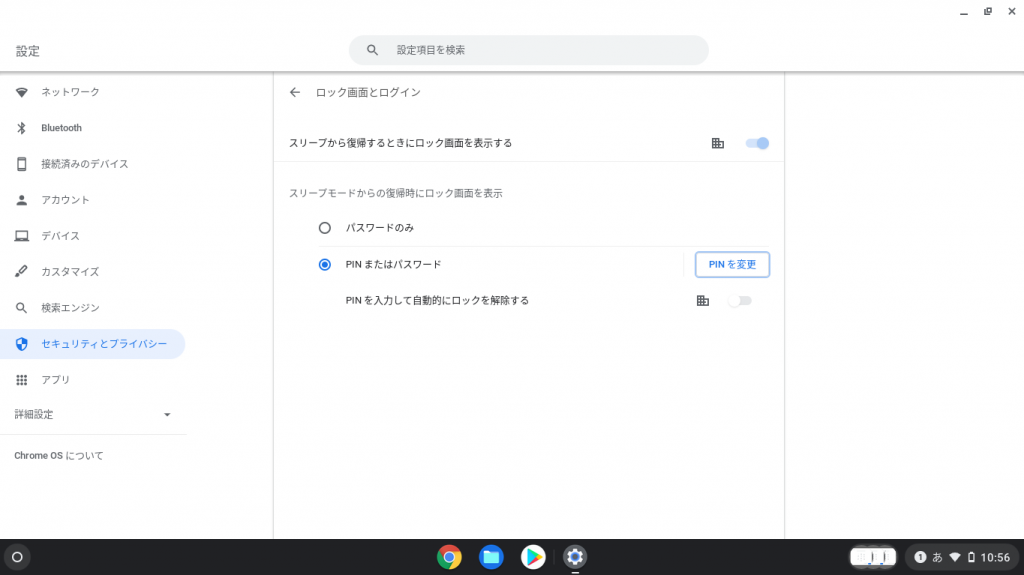The height and width of the screenshot is (575, 1024).
Task: Click the 詳細設定 label
Action: tap(34, 414)
